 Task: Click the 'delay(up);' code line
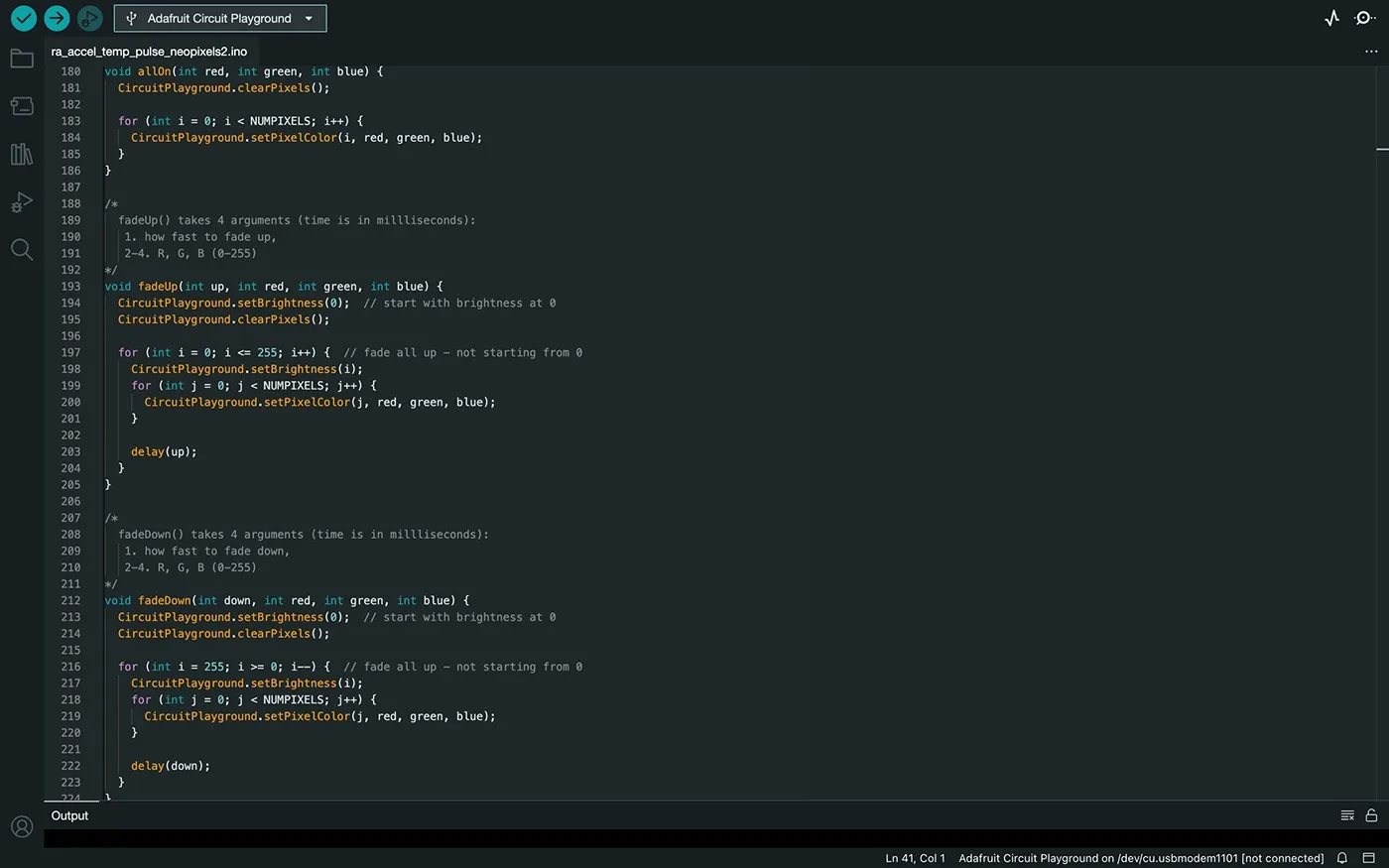(x=164, y=451)
